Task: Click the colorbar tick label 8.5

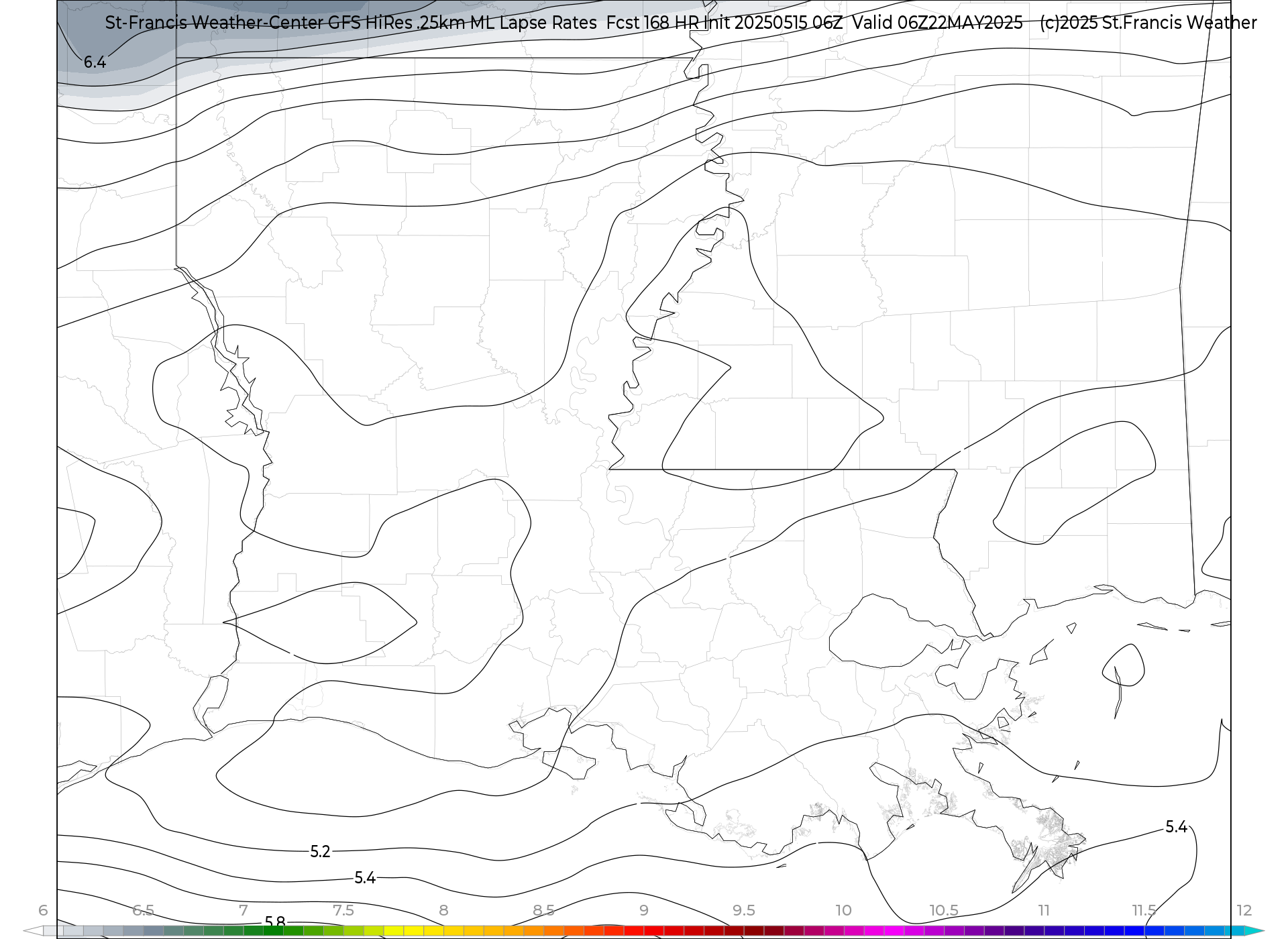Action: 543,910
